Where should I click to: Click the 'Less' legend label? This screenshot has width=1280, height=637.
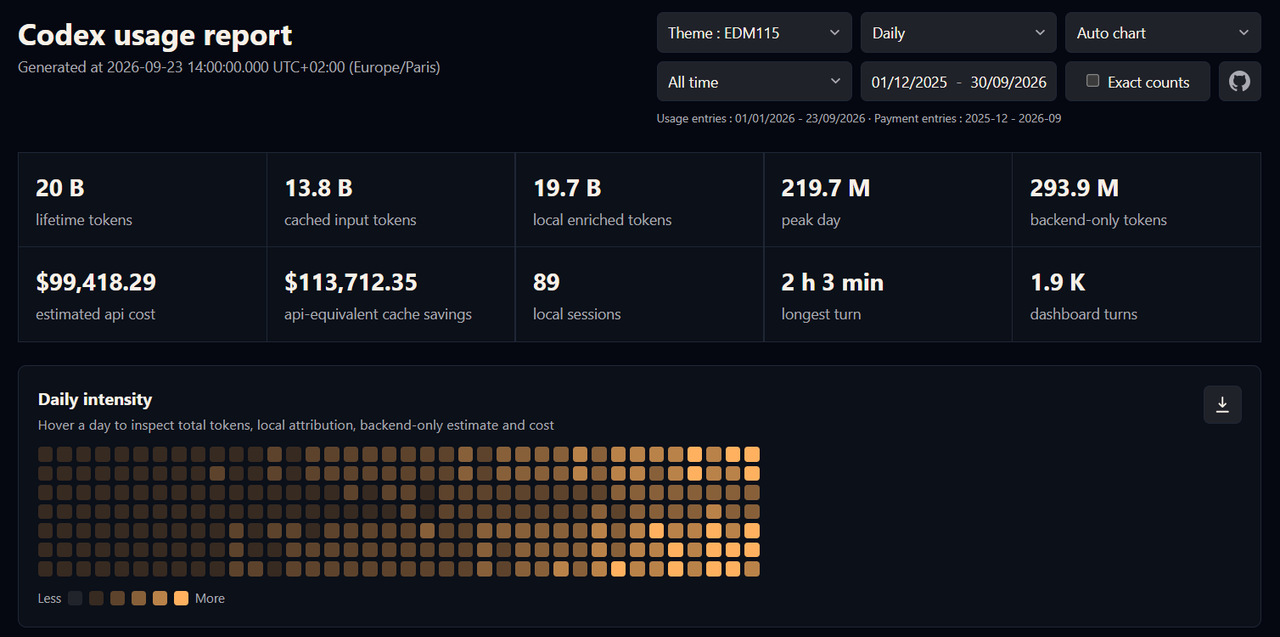pyautogui.click(x=49, y=598)
